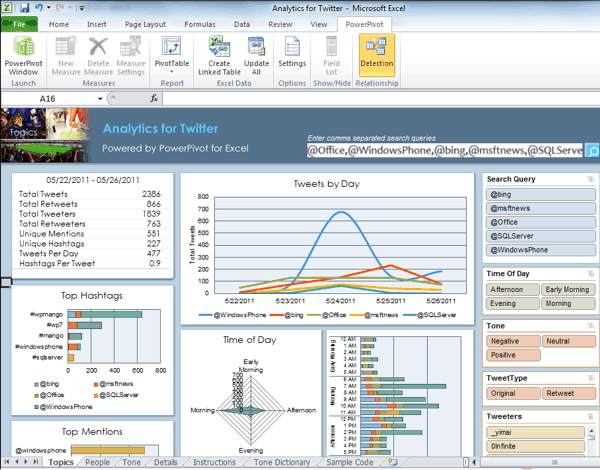This screenshot has height=470, width=600.
Task: Select the 0infinite tweeter
Action: tap(535, 446)
